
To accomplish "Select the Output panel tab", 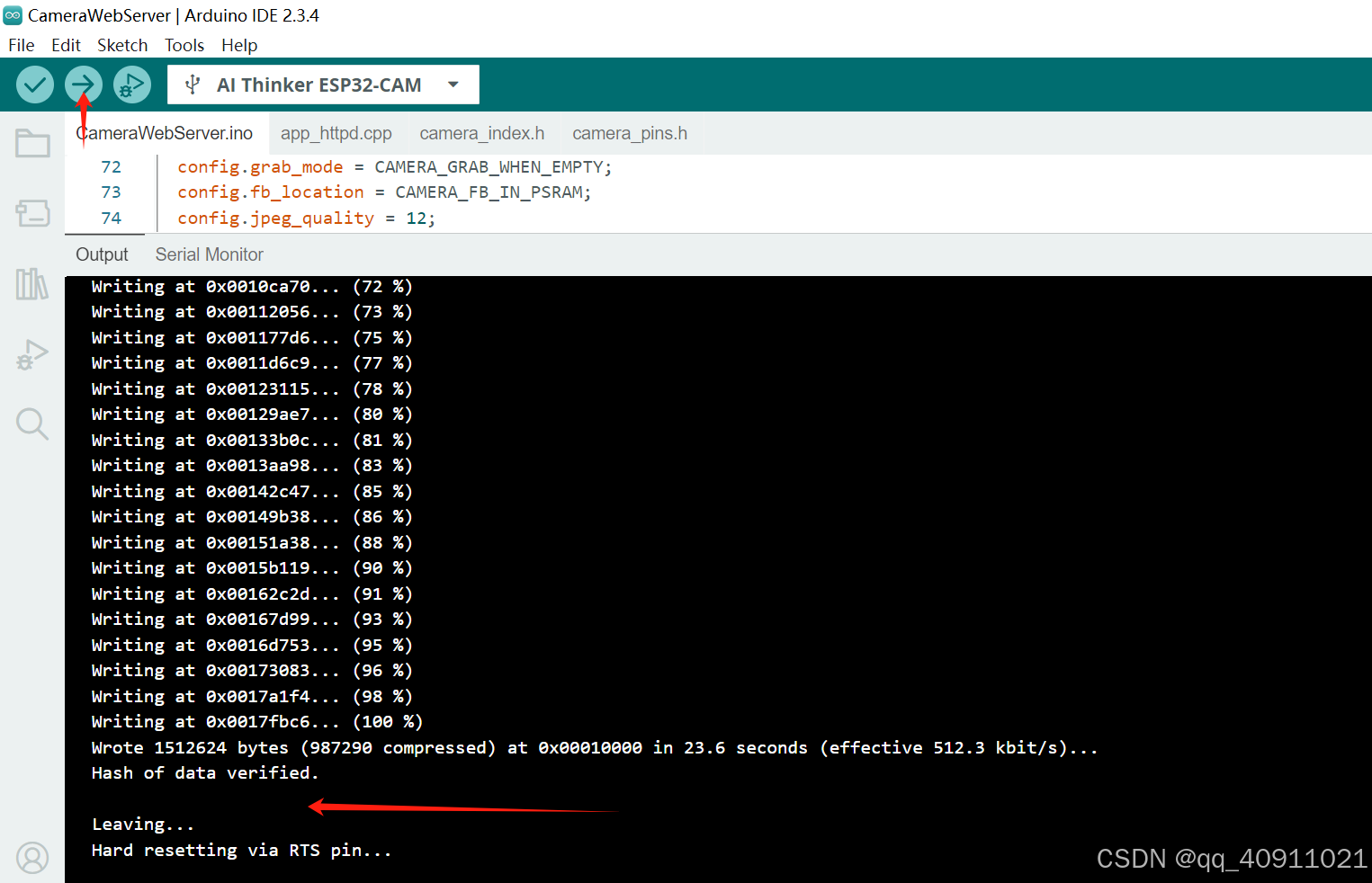I will [x=102, y=254].
